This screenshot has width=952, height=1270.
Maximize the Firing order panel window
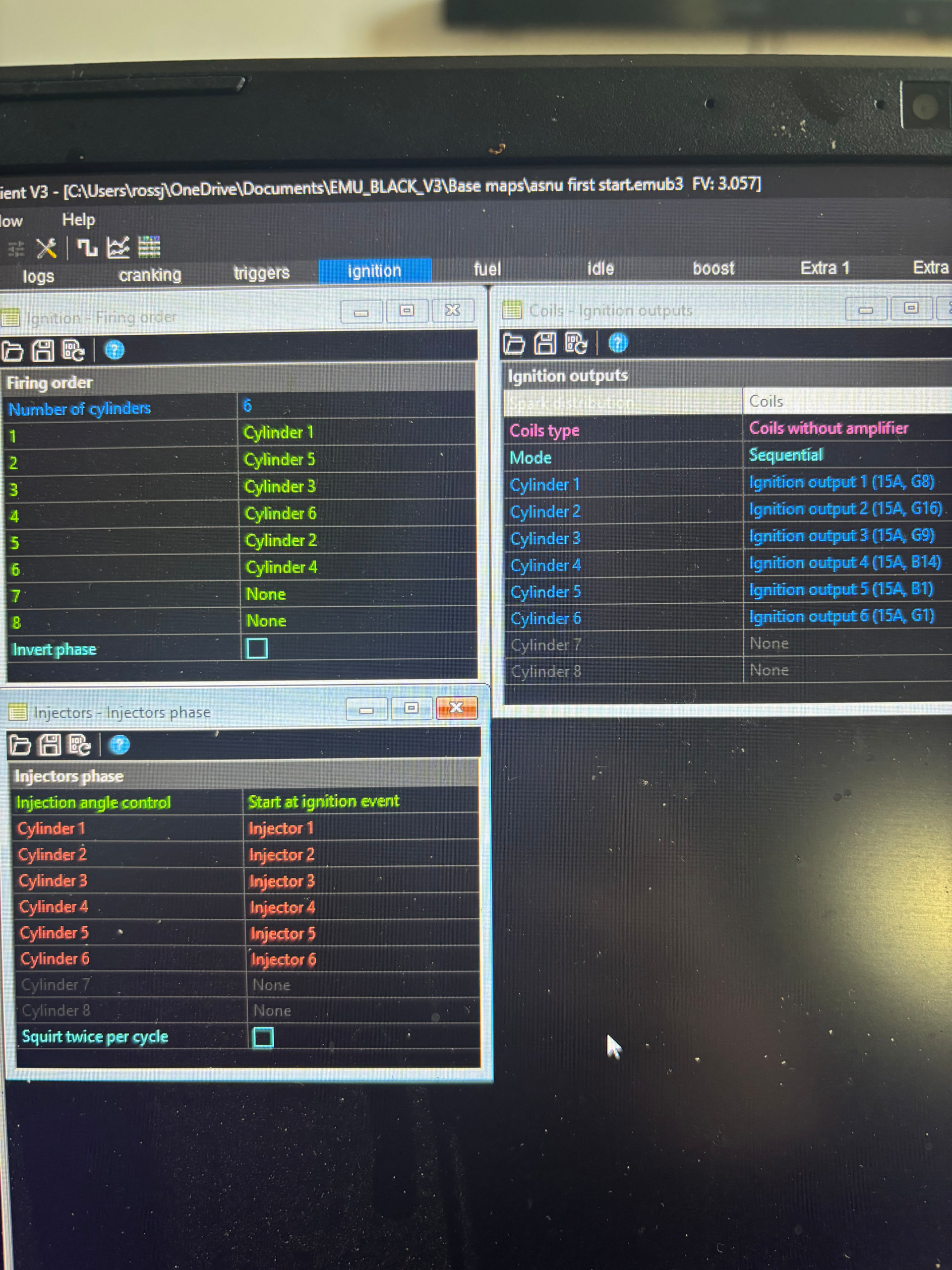[x=406, y=311]
